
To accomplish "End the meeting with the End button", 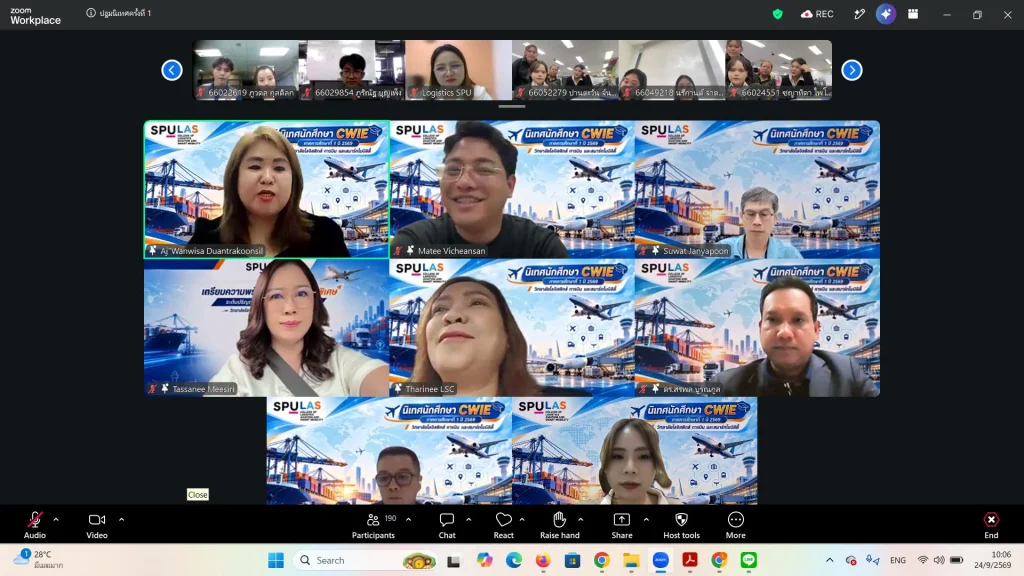I will [991, 524].
